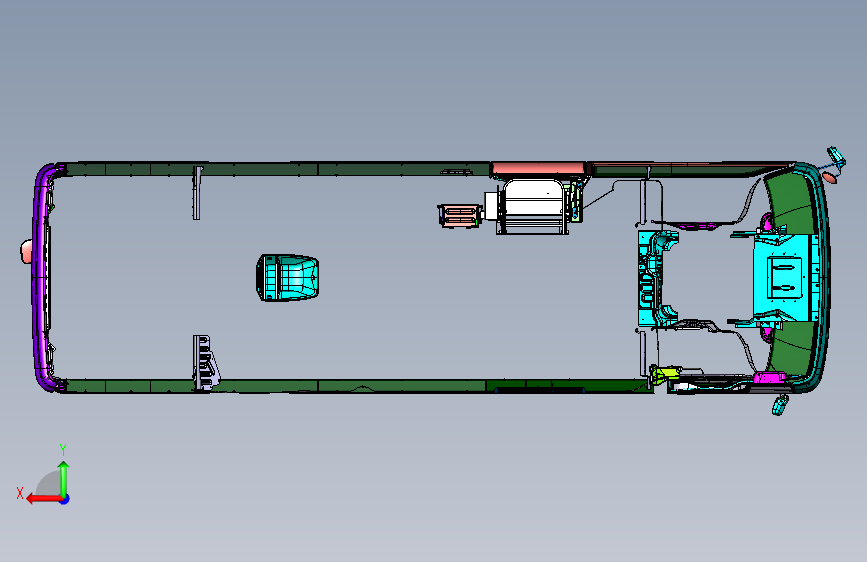Select the small orange component beside the white unit
Image resolution: width=867 pixels, height=562 pixels.
[459, 216]
